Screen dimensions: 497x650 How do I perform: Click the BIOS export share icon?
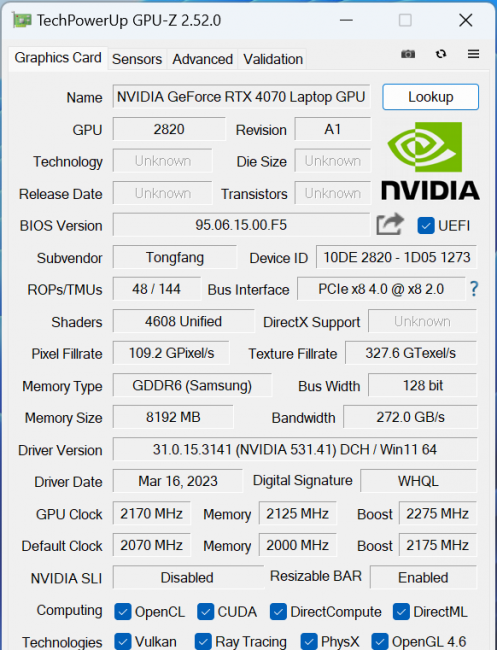[390, 224]
